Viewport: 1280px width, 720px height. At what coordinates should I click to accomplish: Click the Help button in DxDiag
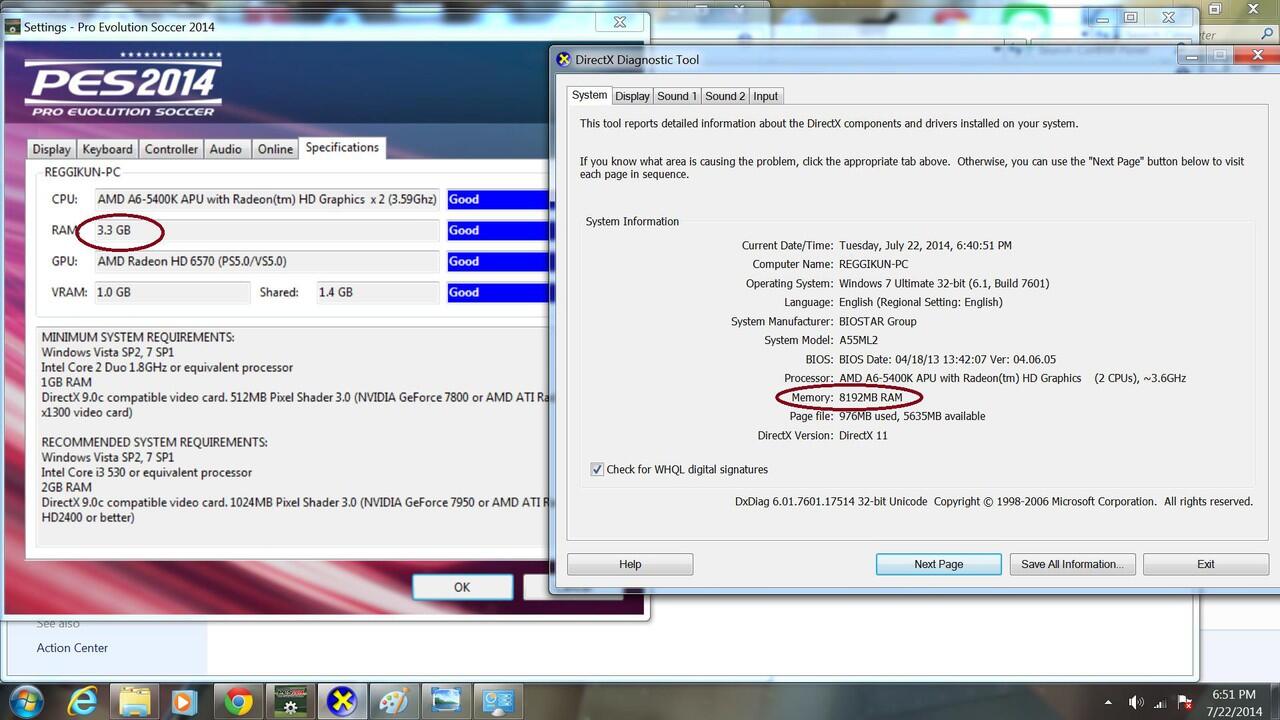(x=630, y=564)
